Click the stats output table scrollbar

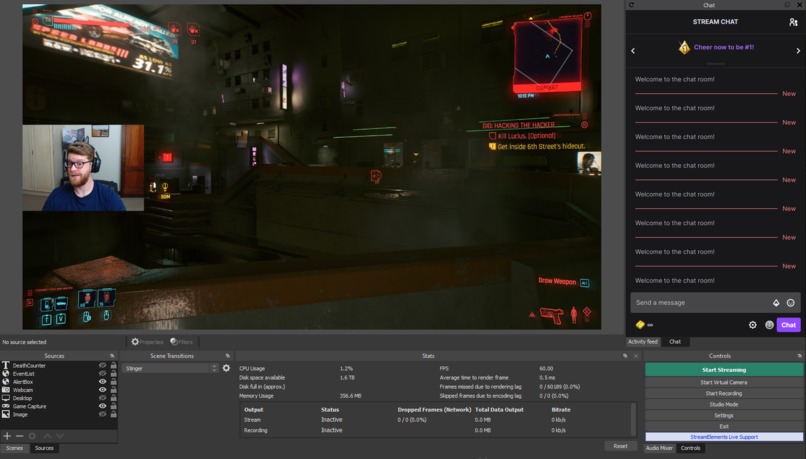[633, 419]
